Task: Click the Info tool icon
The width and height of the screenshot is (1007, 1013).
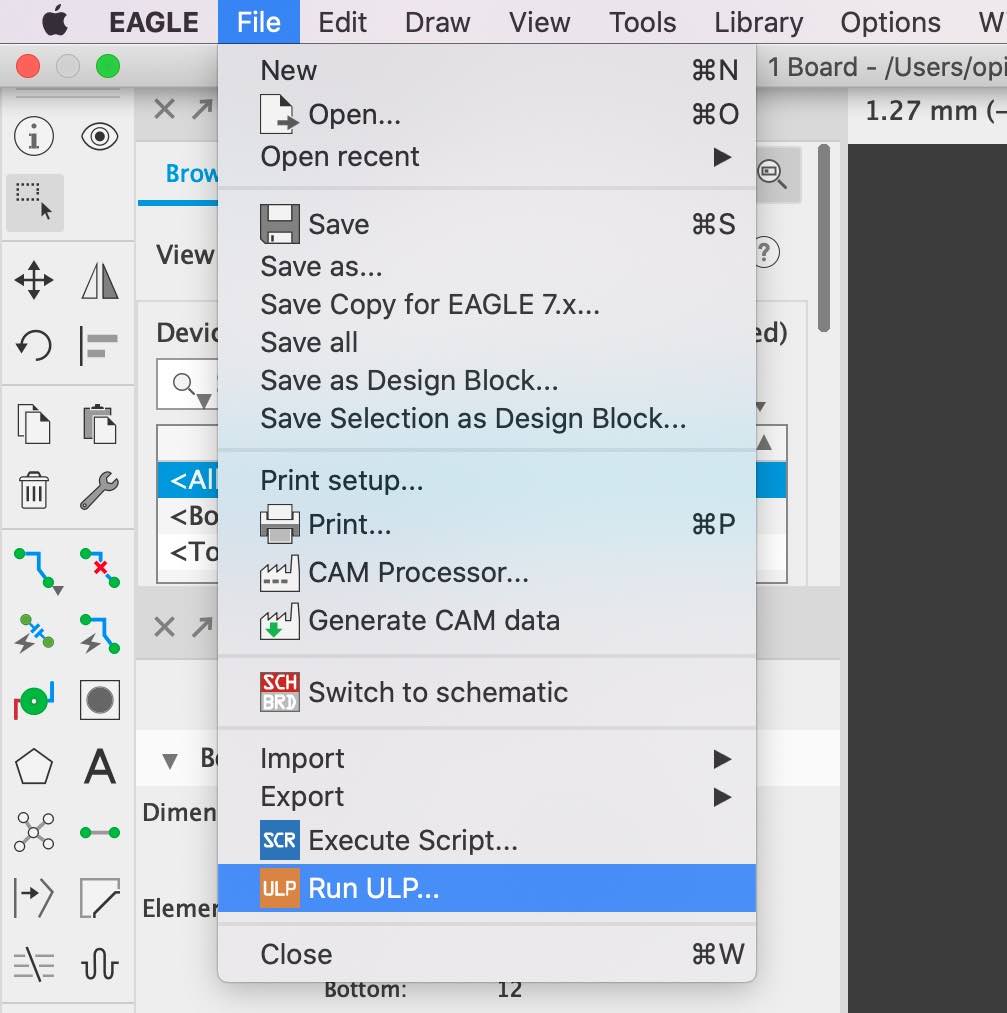Action: click(34, 136)
